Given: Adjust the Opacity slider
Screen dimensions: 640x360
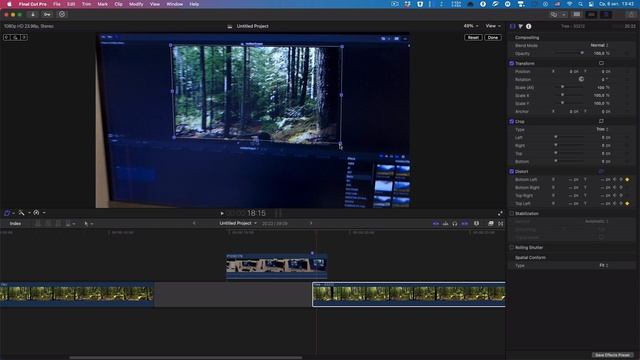Looking at the screenshot, I should (570, 53).
